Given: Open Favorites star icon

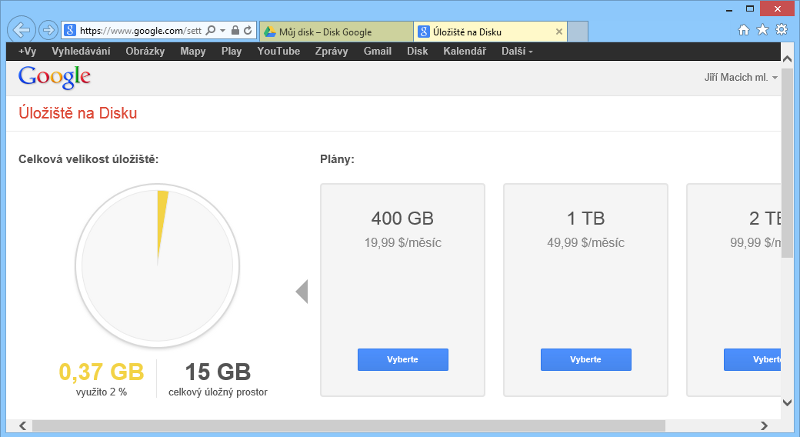Looking at the screenshot, I should coord(762,30).
